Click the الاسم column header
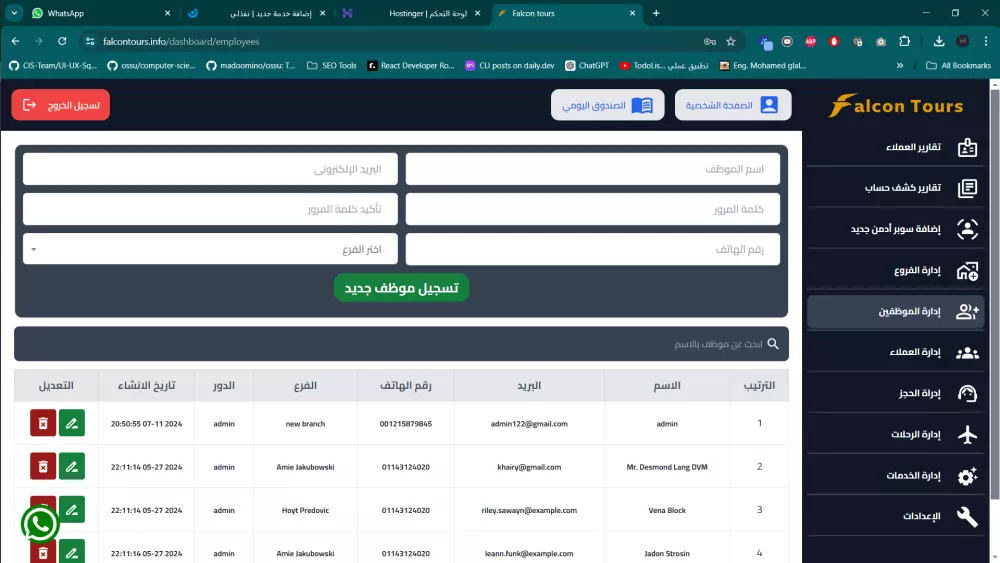This screenshot has height=563, width=1000. [667, 386]
